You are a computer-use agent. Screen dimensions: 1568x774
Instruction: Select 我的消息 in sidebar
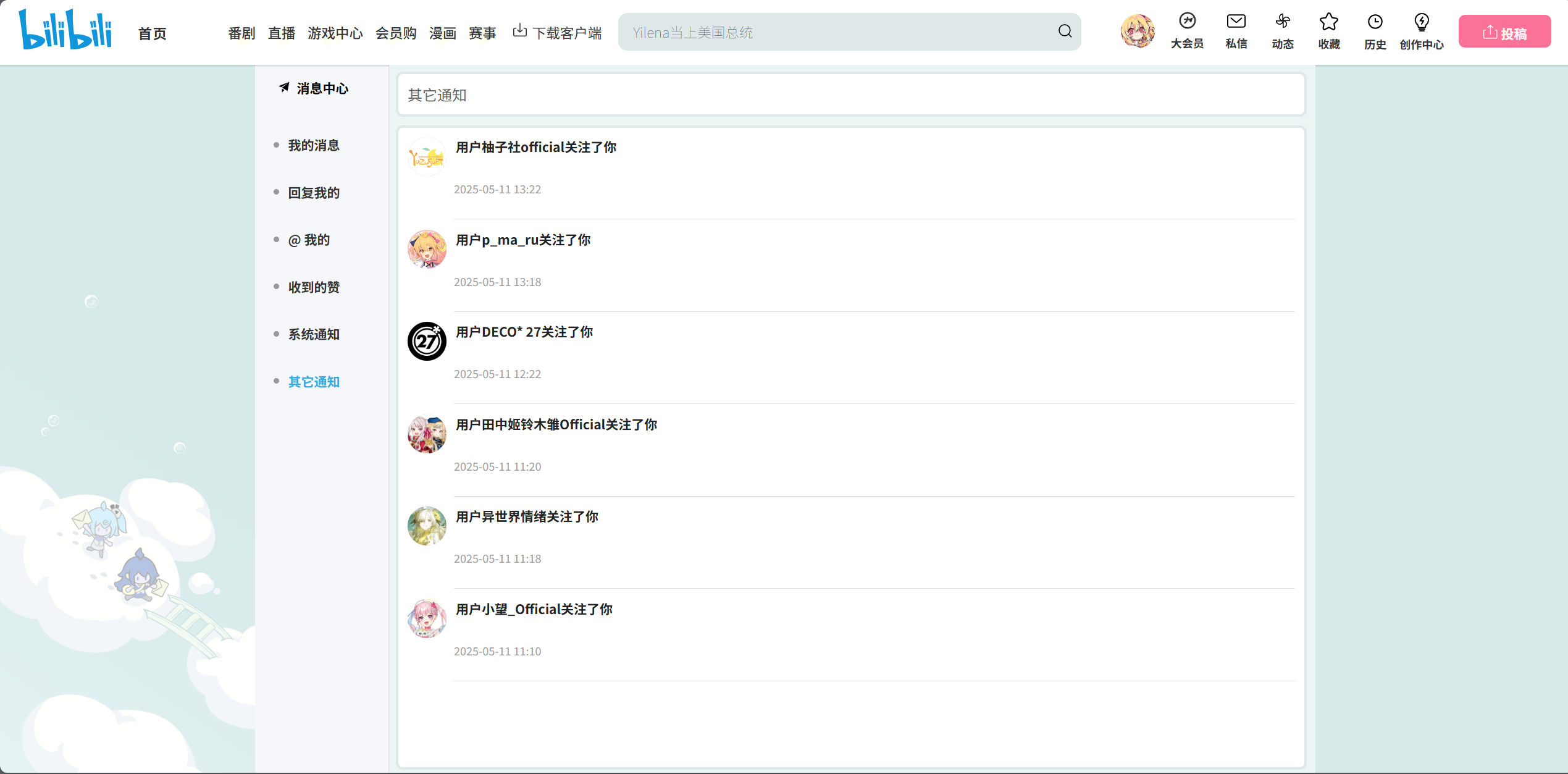[314, 146]
